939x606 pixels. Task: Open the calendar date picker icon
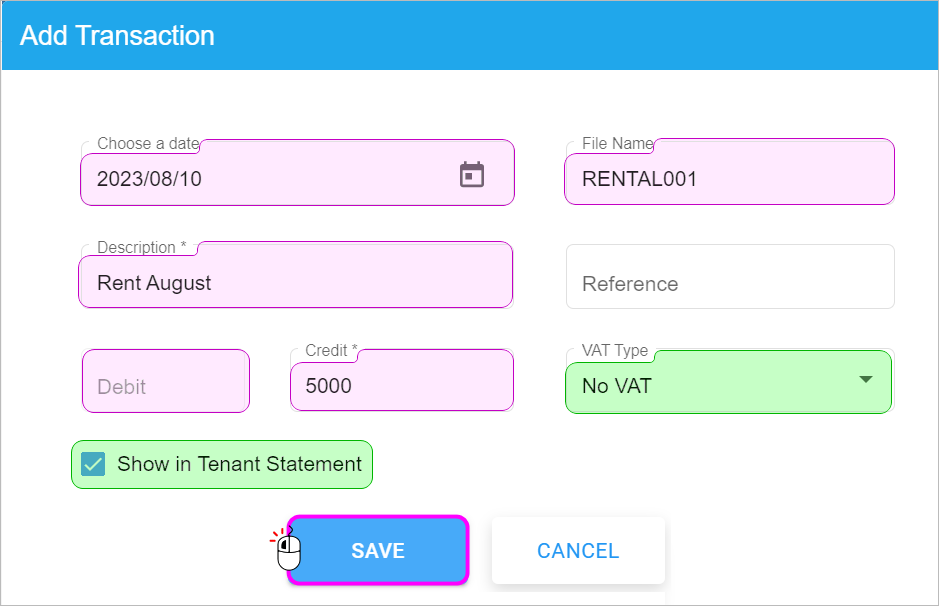coord(472,175)
